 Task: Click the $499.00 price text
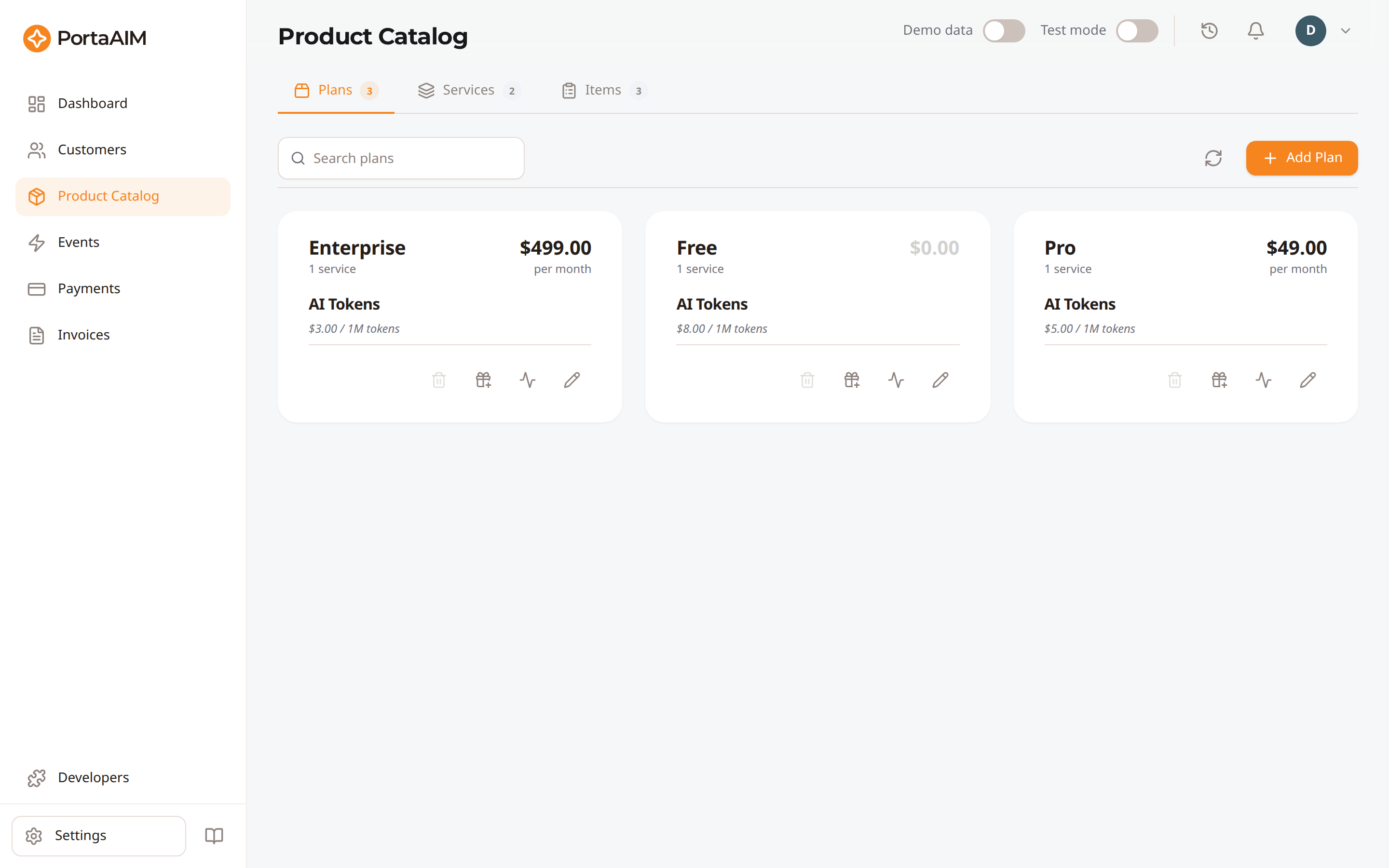click(555, 248)
